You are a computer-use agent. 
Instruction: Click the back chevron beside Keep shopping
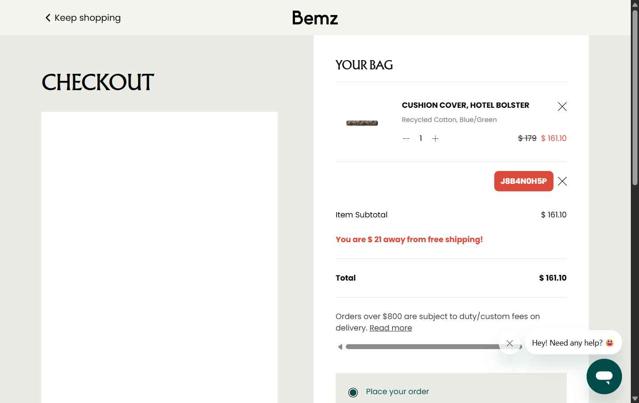point(47,18)
